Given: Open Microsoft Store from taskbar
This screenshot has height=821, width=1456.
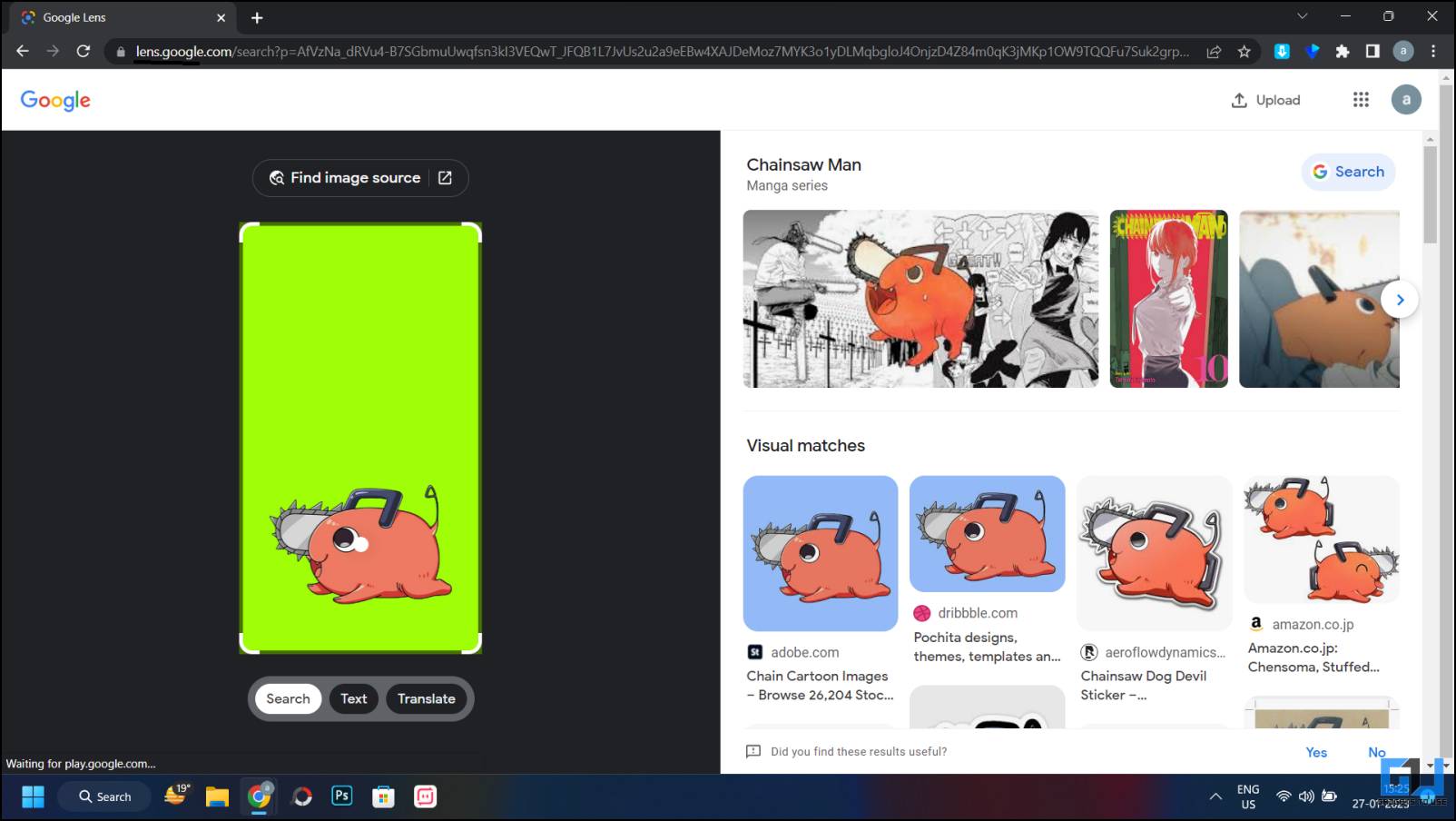Looking at the screenshot, I should pos(384,796).
